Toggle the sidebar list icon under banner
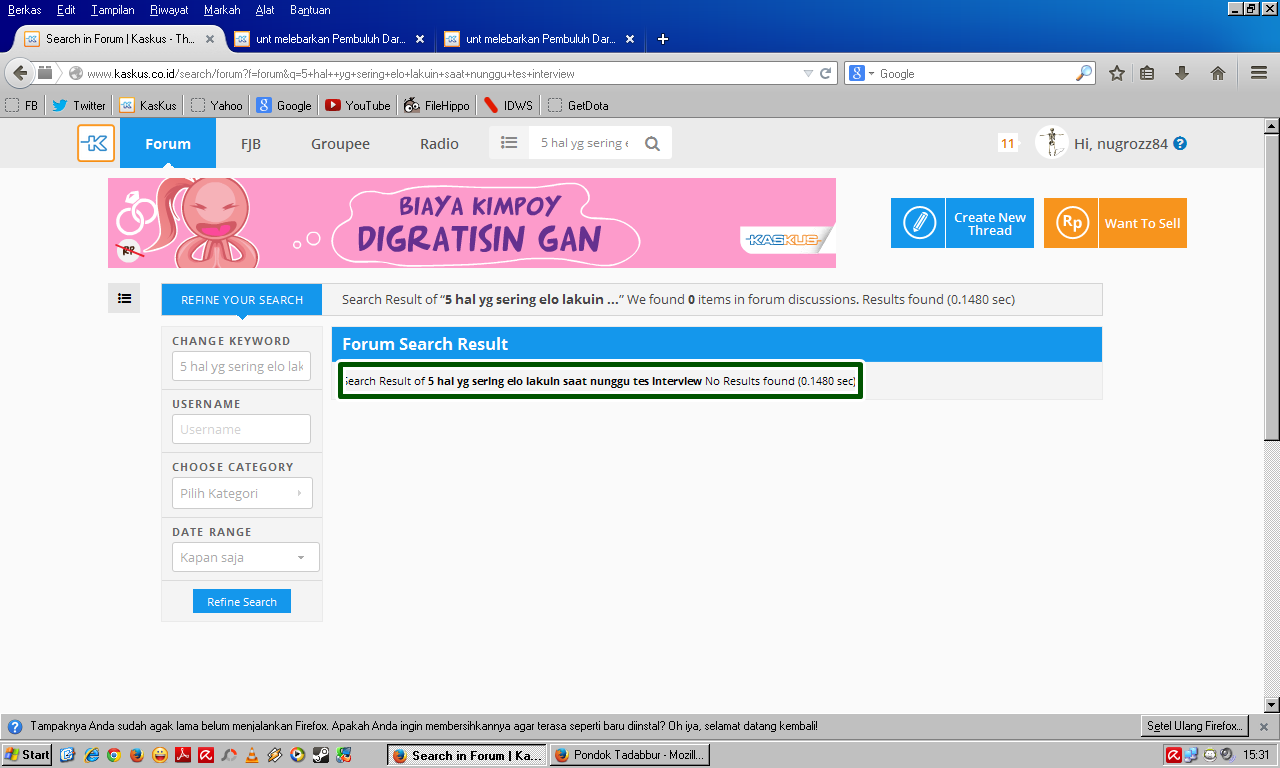The height and width of the screenshot is (768, 1280). click(124, 298)
